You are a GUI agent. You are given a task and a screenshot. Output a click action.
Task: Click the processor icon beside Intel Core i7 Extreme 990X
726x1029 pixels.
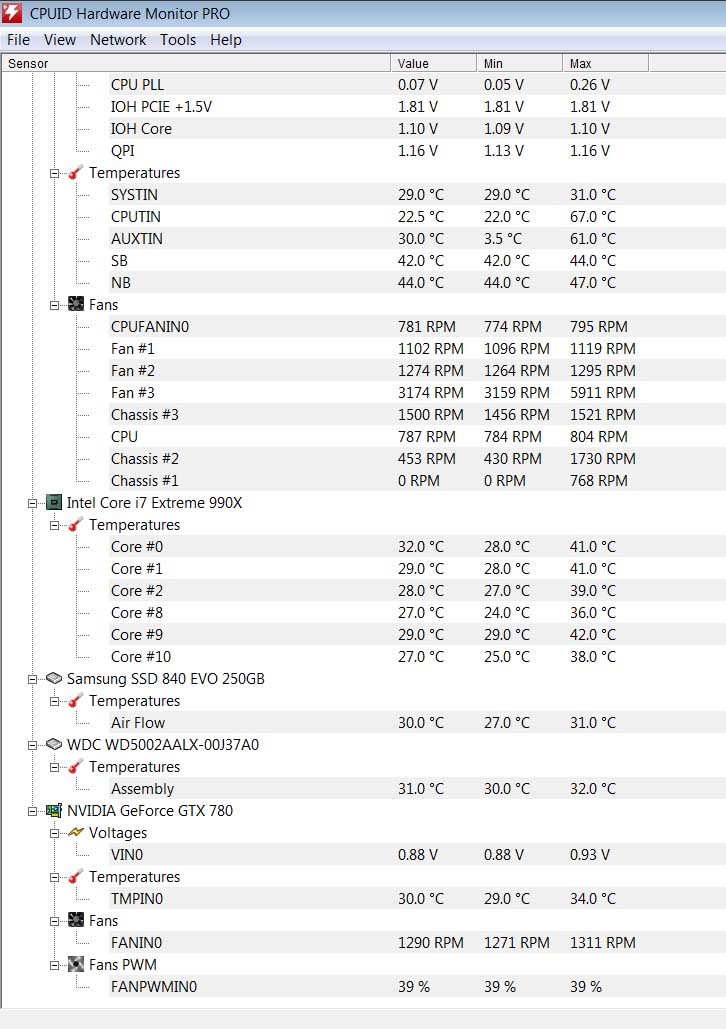point(54,503)
